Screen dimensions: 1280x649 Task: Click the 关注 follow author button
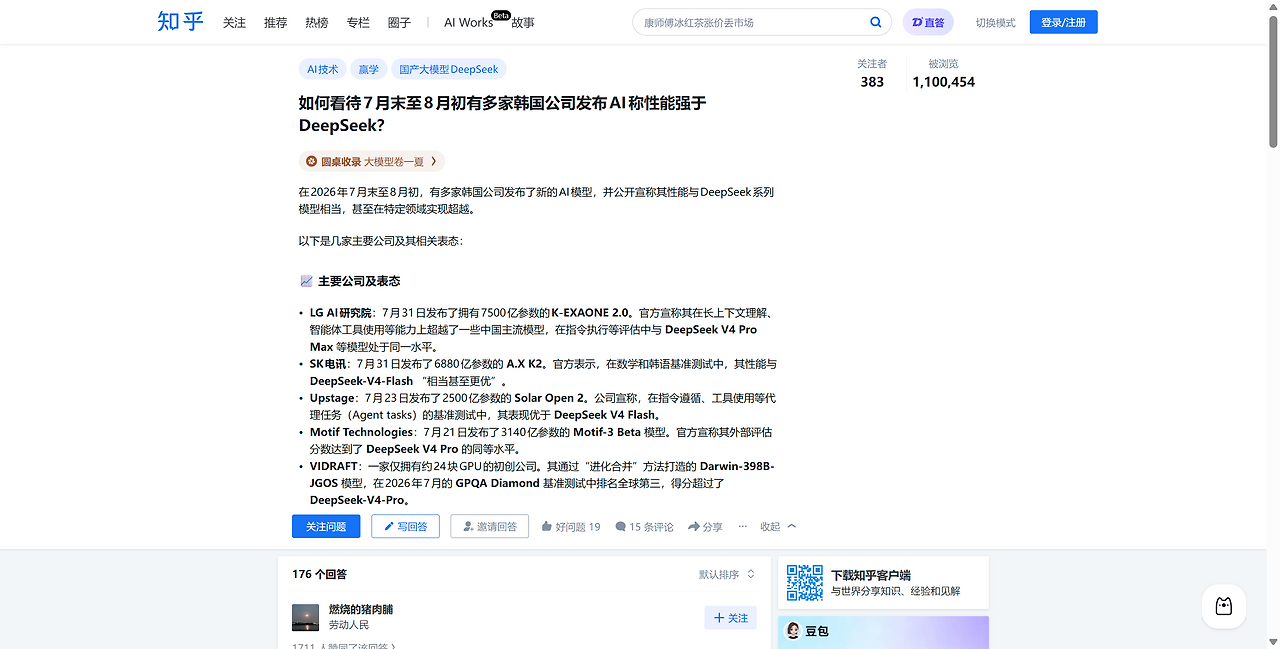730,618
